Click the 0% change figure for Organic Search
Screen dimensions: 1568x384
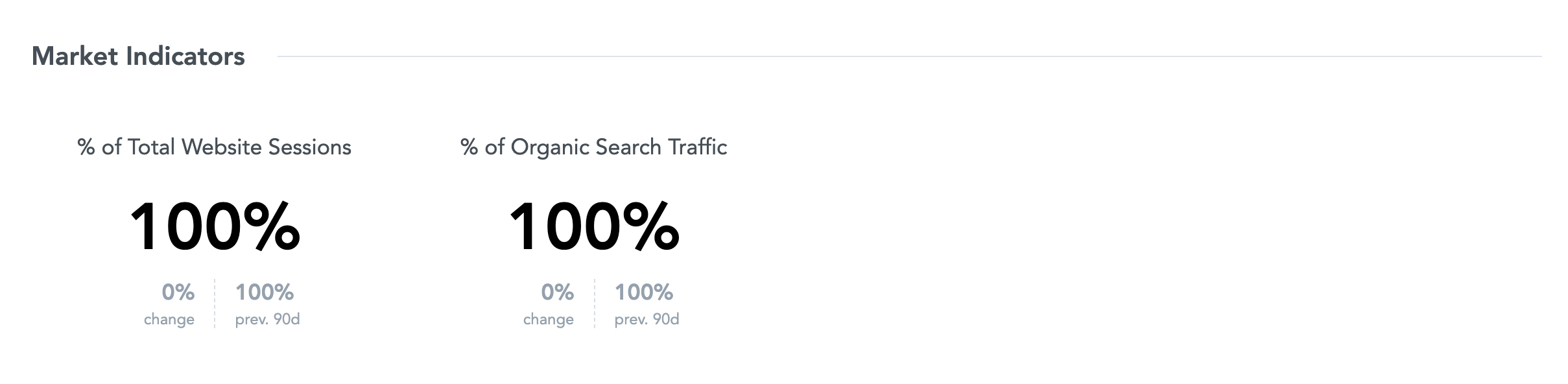click(x=557, y=292)
